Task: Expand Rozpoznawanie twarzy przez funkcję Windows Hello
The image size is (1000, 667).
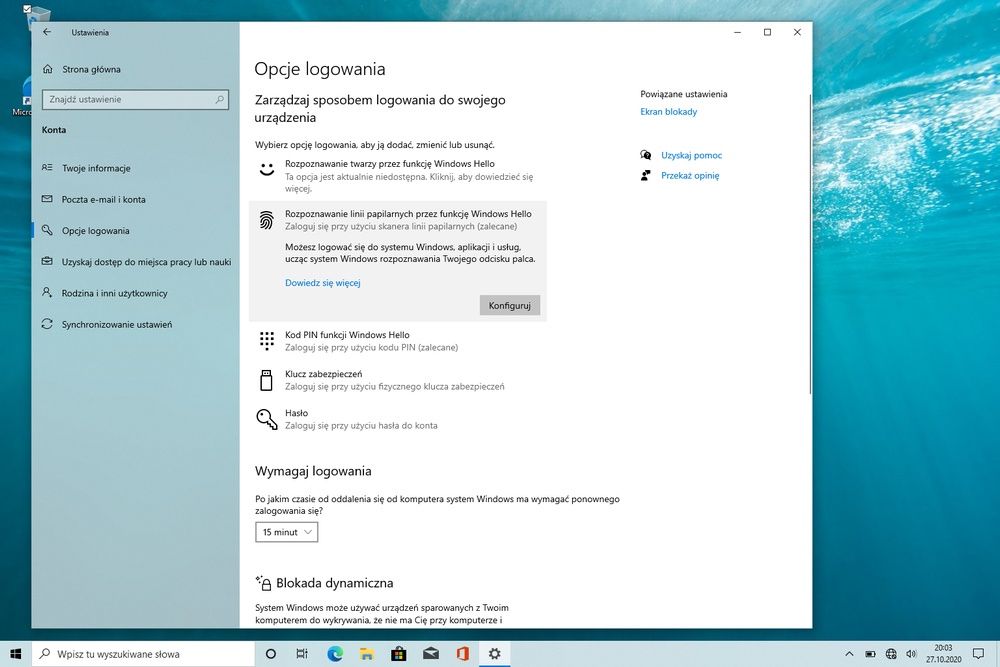Action: (x=398, y=175)
